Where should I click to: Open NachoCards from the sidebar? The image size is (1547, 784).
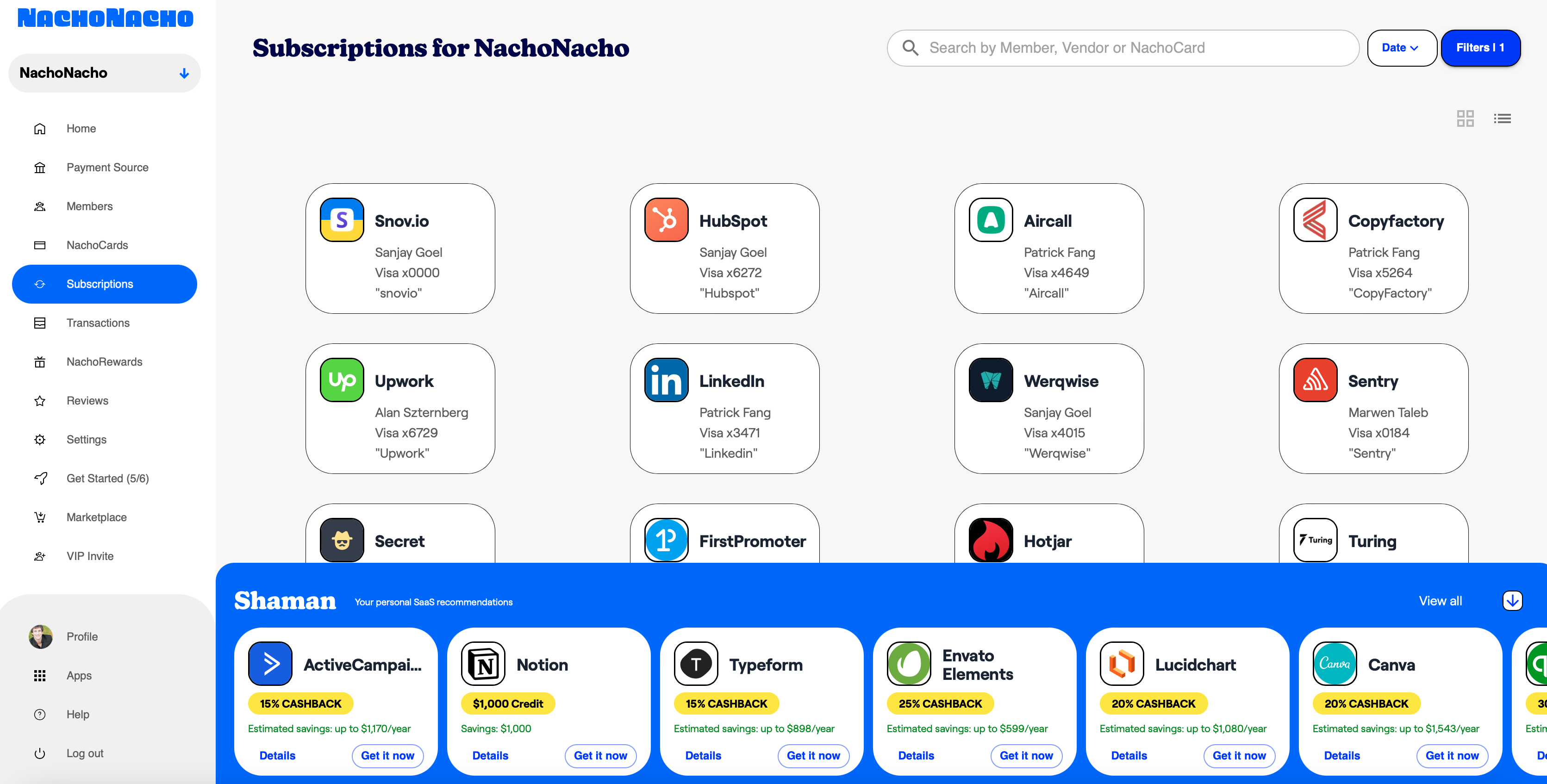pyautogui.click(x=97, y=245)
